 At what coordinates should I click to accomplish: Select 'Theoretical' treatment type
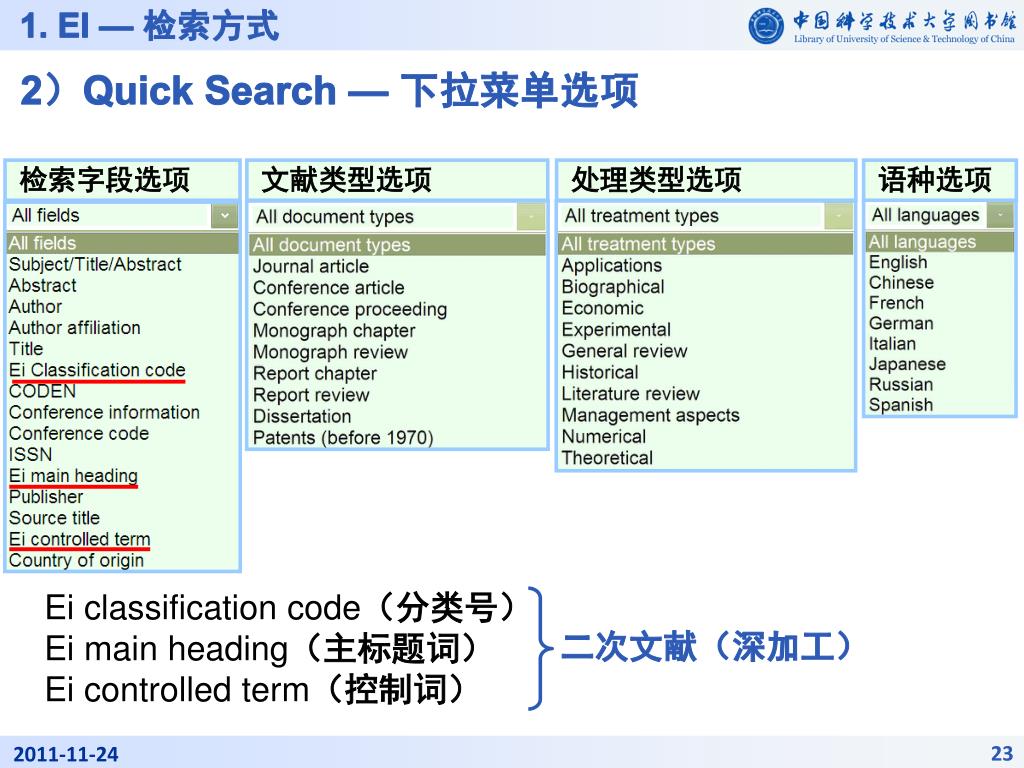tap(607, 458)
